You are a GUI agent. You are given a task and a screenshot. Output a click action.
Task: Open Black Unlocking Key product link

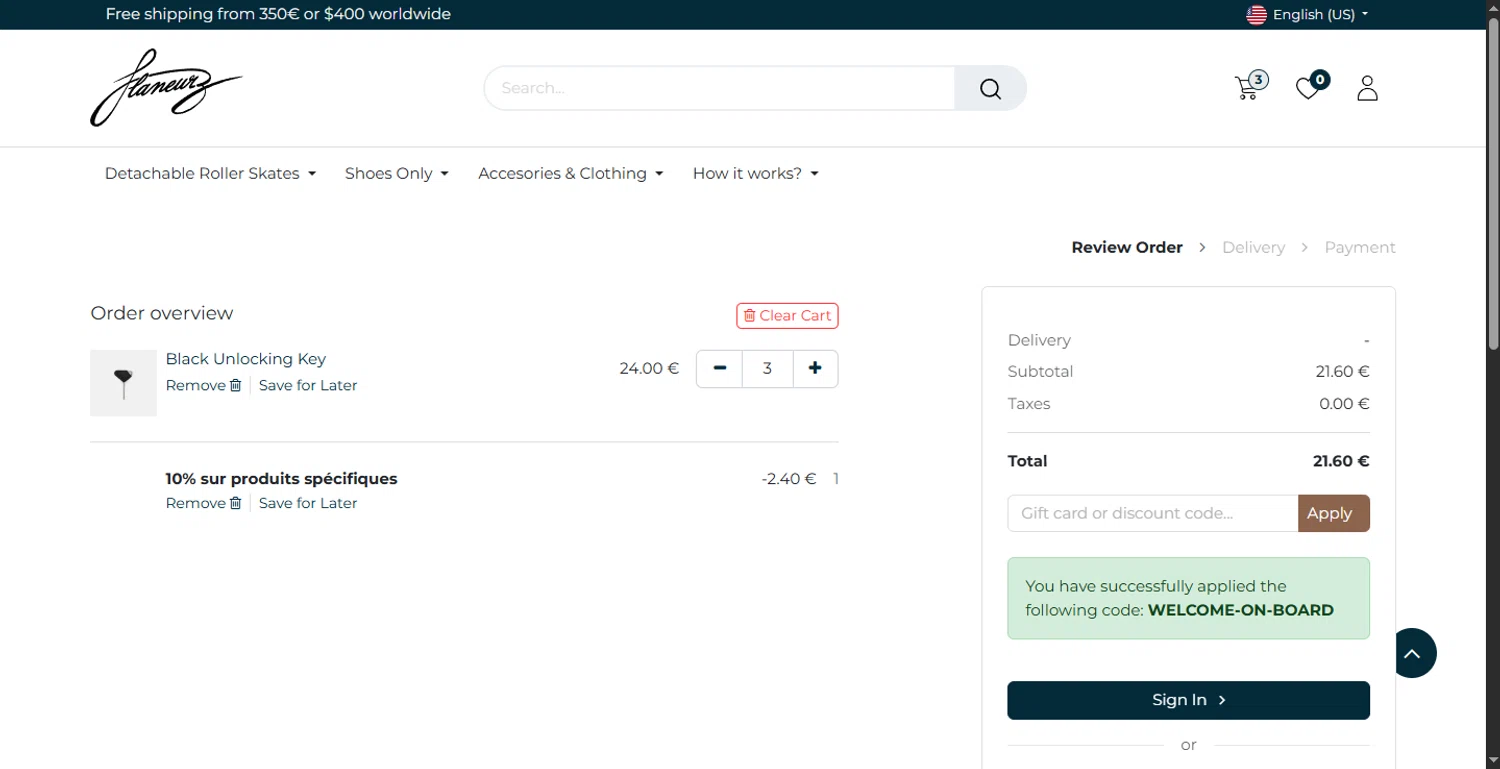[246, 359]
